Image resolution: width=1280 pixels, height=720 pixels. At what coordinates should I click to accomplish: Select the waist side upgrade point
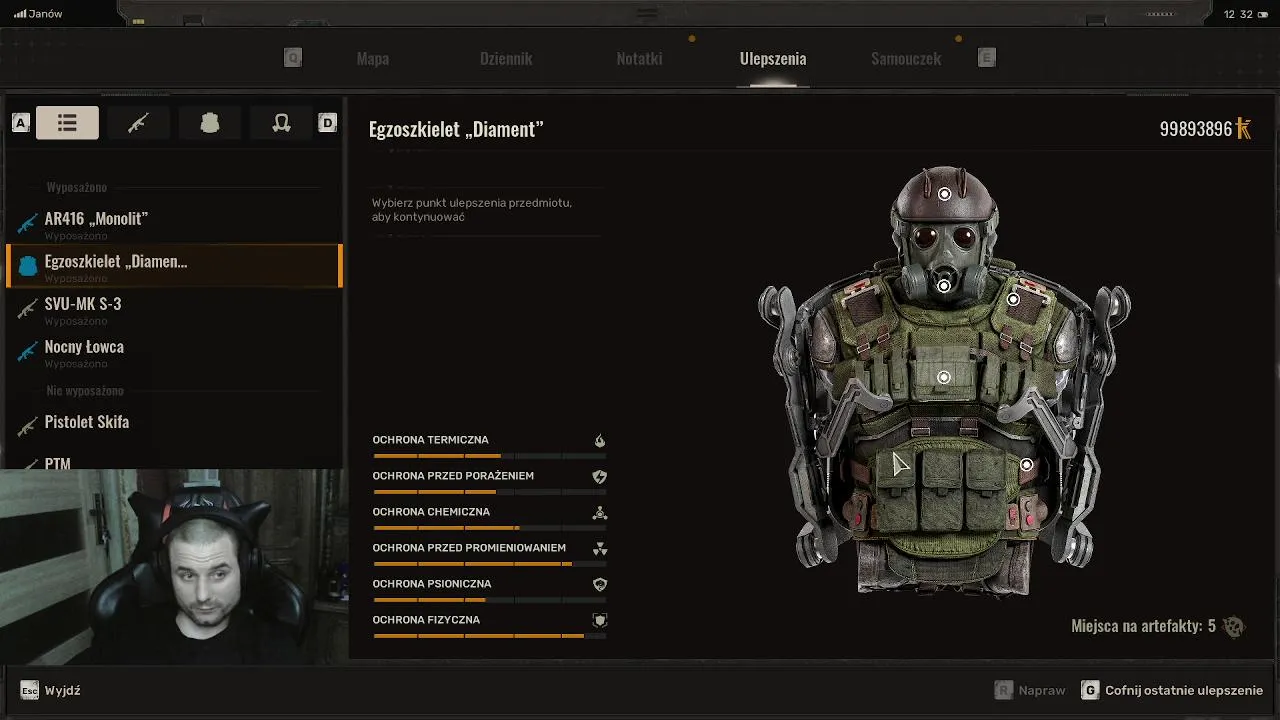[x=1026, y=465]
